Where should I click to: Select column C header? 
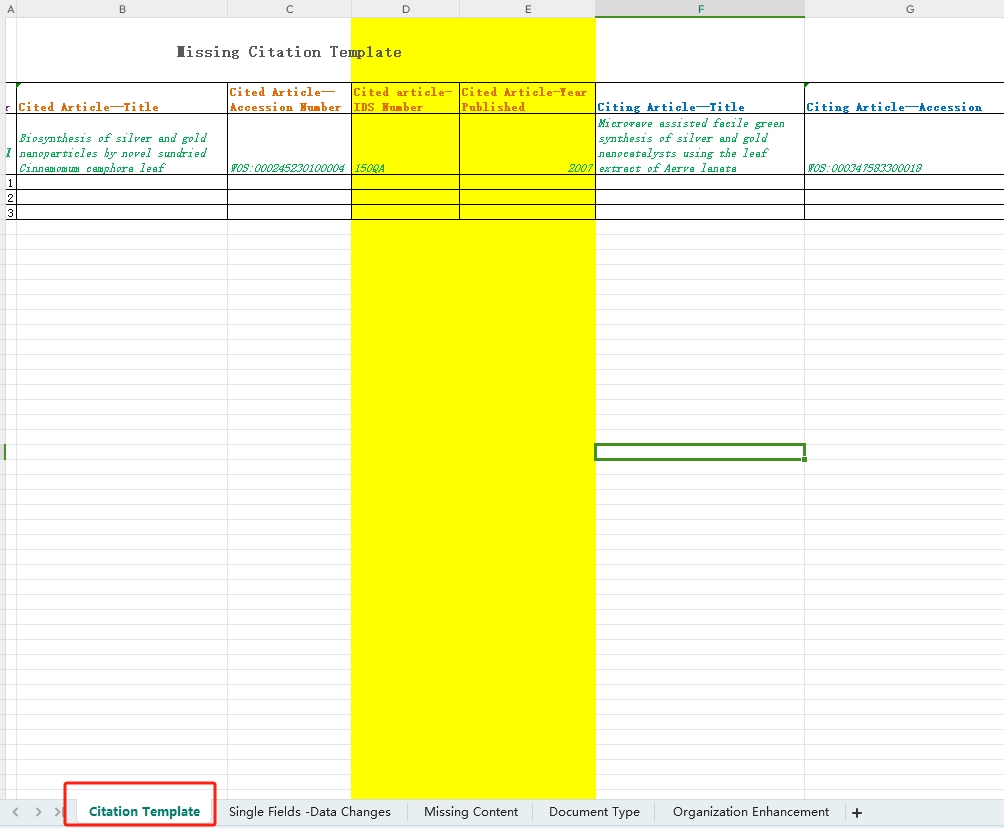coord(289,9)
